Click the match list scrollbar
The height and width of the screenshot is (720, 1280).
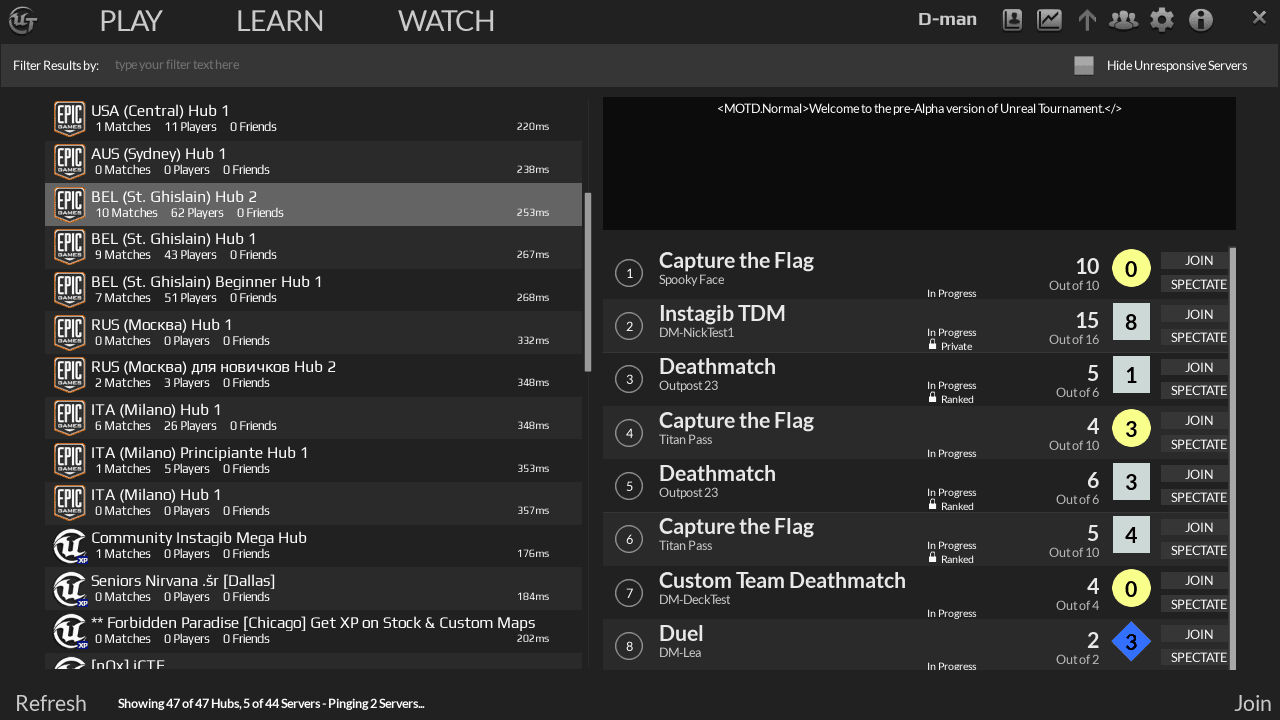pos(1232,458)
